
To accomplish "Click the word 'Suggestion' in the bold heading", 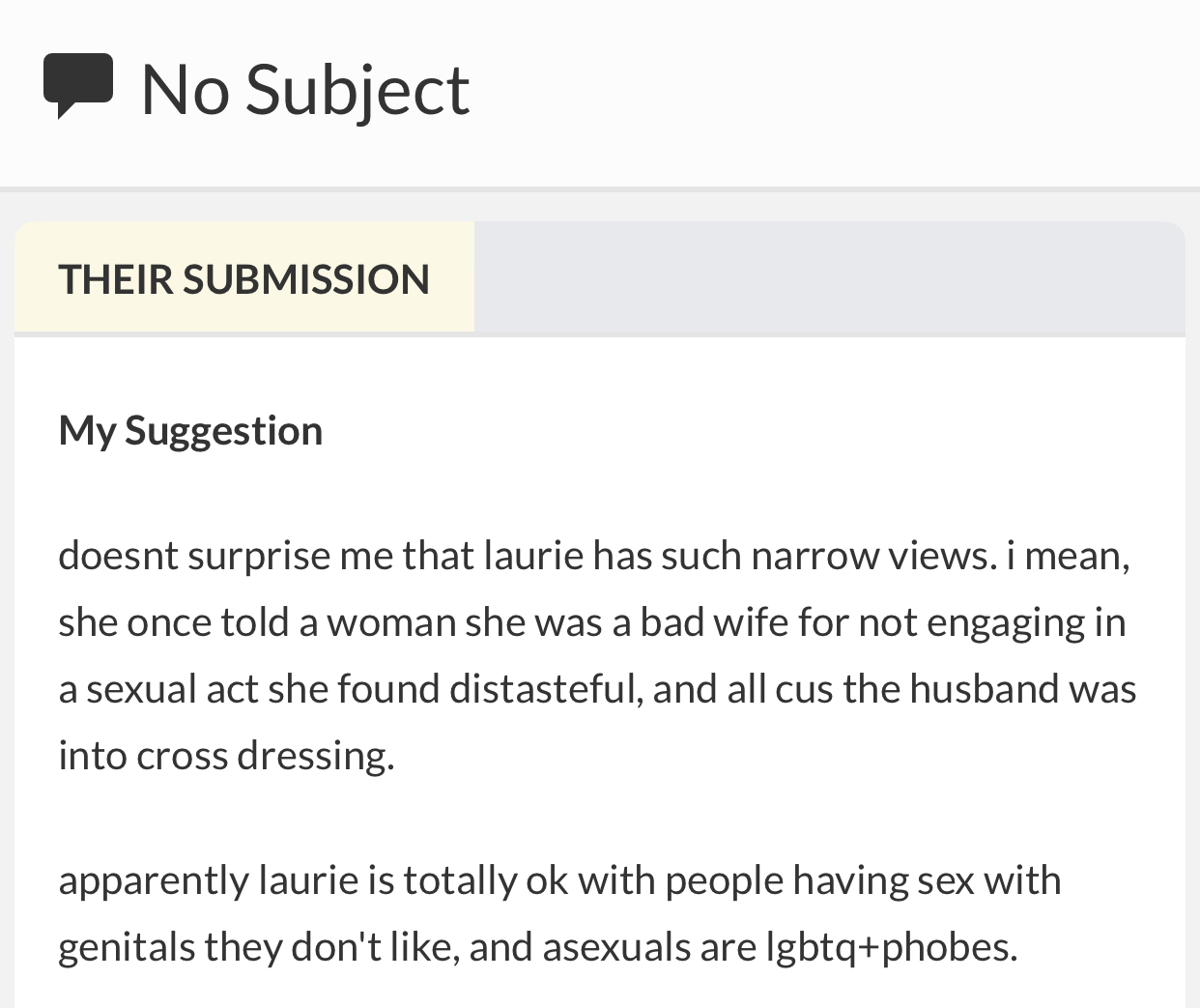I will pos(224,431).
